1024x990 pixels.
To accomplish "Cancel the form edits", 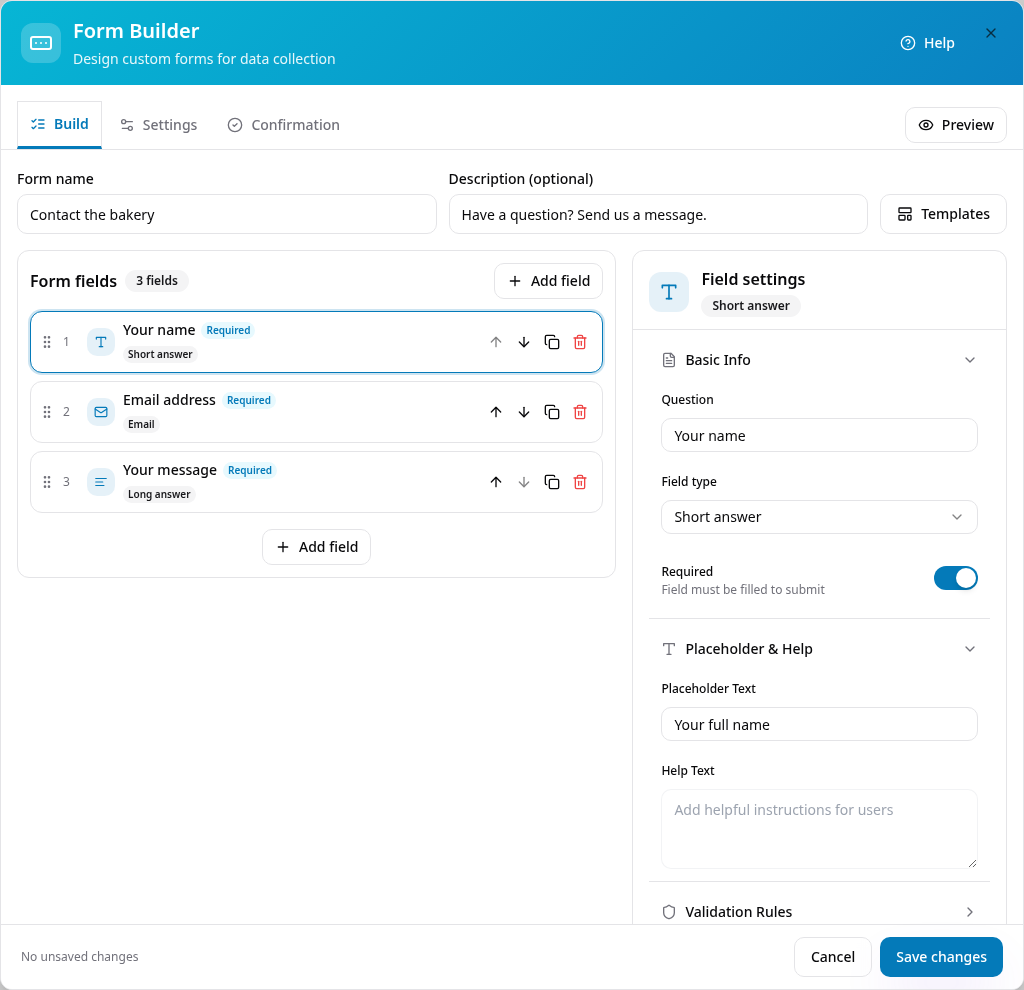I will pos(833,957).
